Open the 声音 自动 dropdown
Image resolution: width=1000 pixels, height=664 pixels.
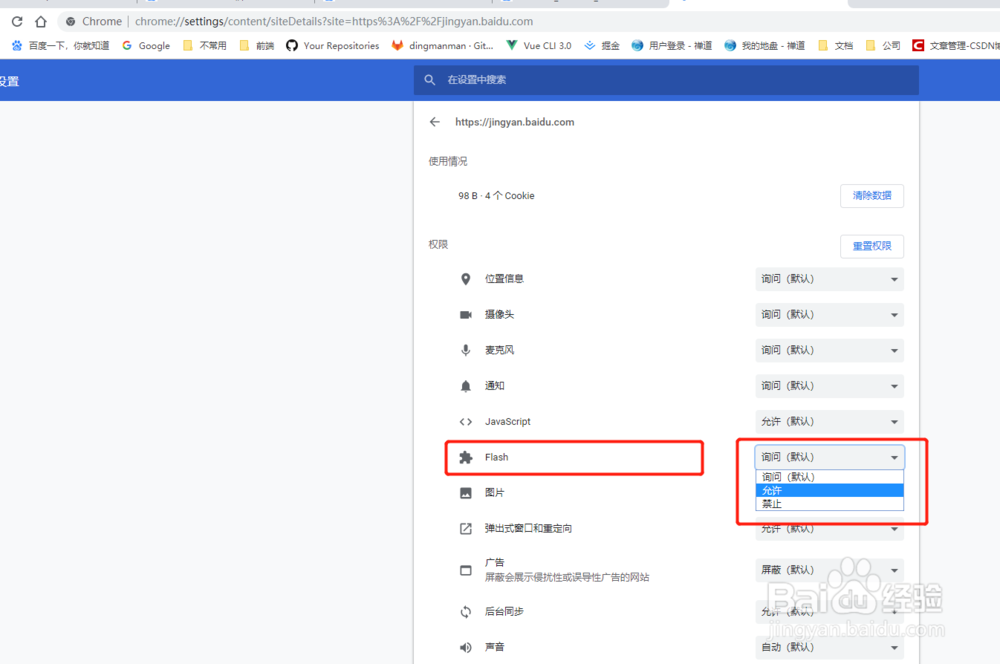point(828,647)
